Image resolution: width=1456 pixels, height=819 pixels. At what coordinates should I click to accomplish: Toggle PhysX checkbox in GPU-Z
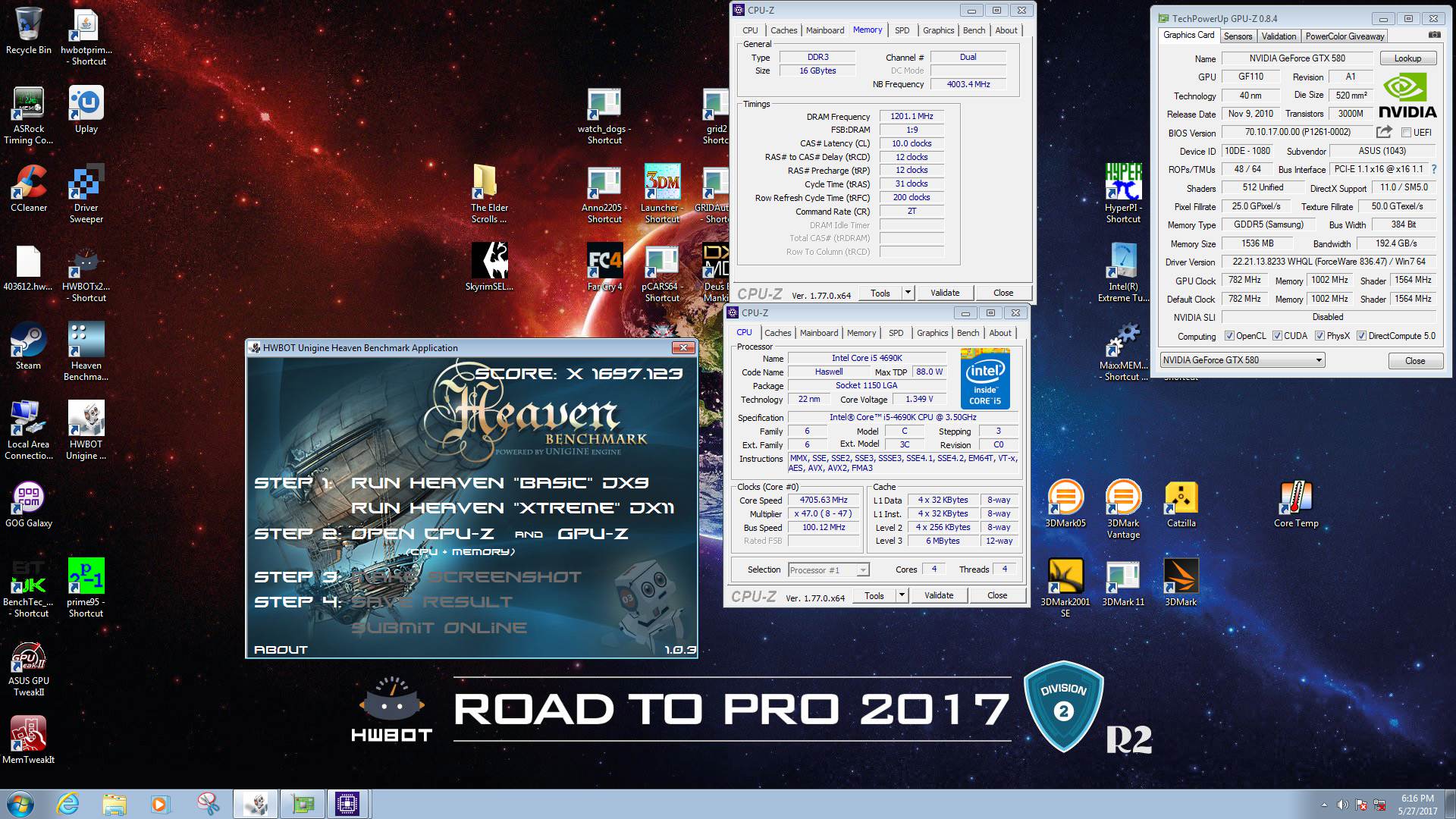[x=1319, y=336]
